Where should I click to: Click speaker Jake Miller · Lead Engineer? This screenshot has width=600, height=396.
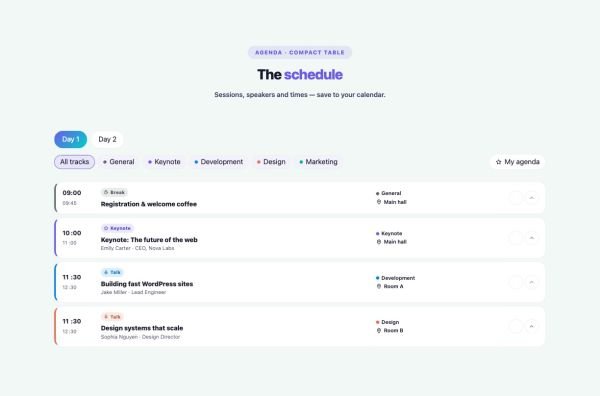point(133,292)
